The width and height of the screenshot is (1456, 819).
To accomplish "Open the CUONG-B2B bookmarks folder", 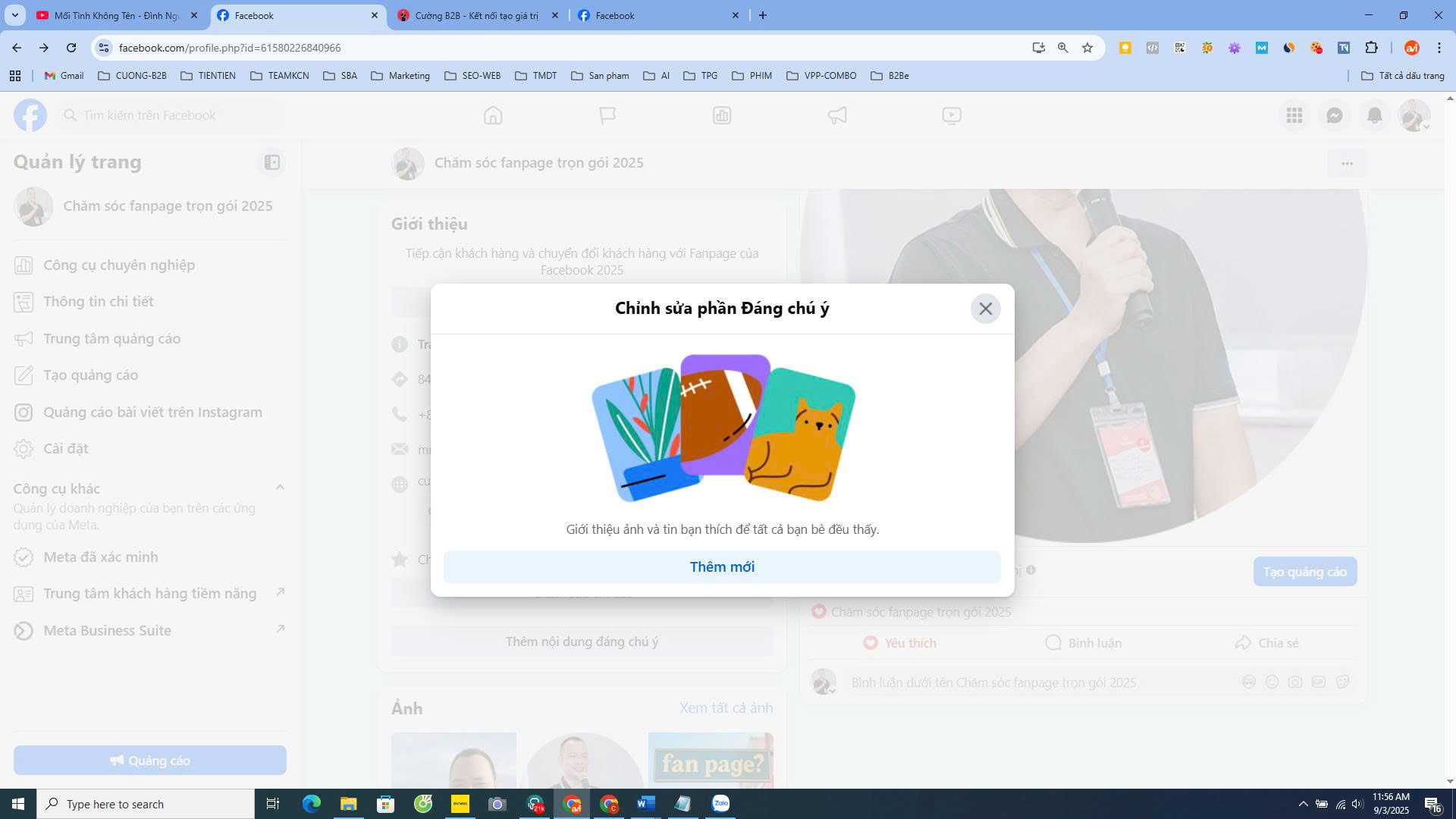I will click(x=133, y=76).
